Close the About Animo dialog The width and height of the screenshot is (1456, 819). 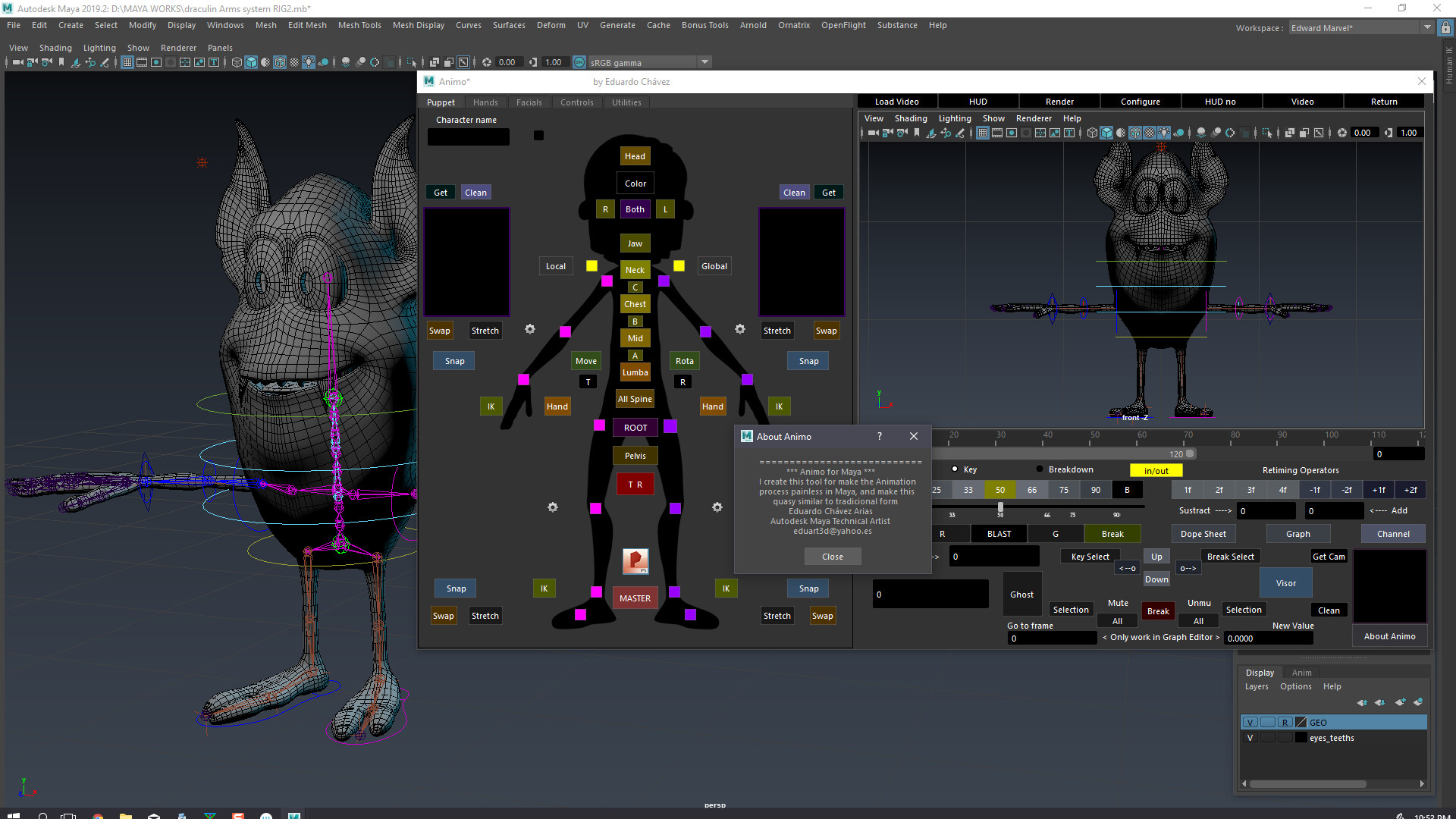coord(832,557)
